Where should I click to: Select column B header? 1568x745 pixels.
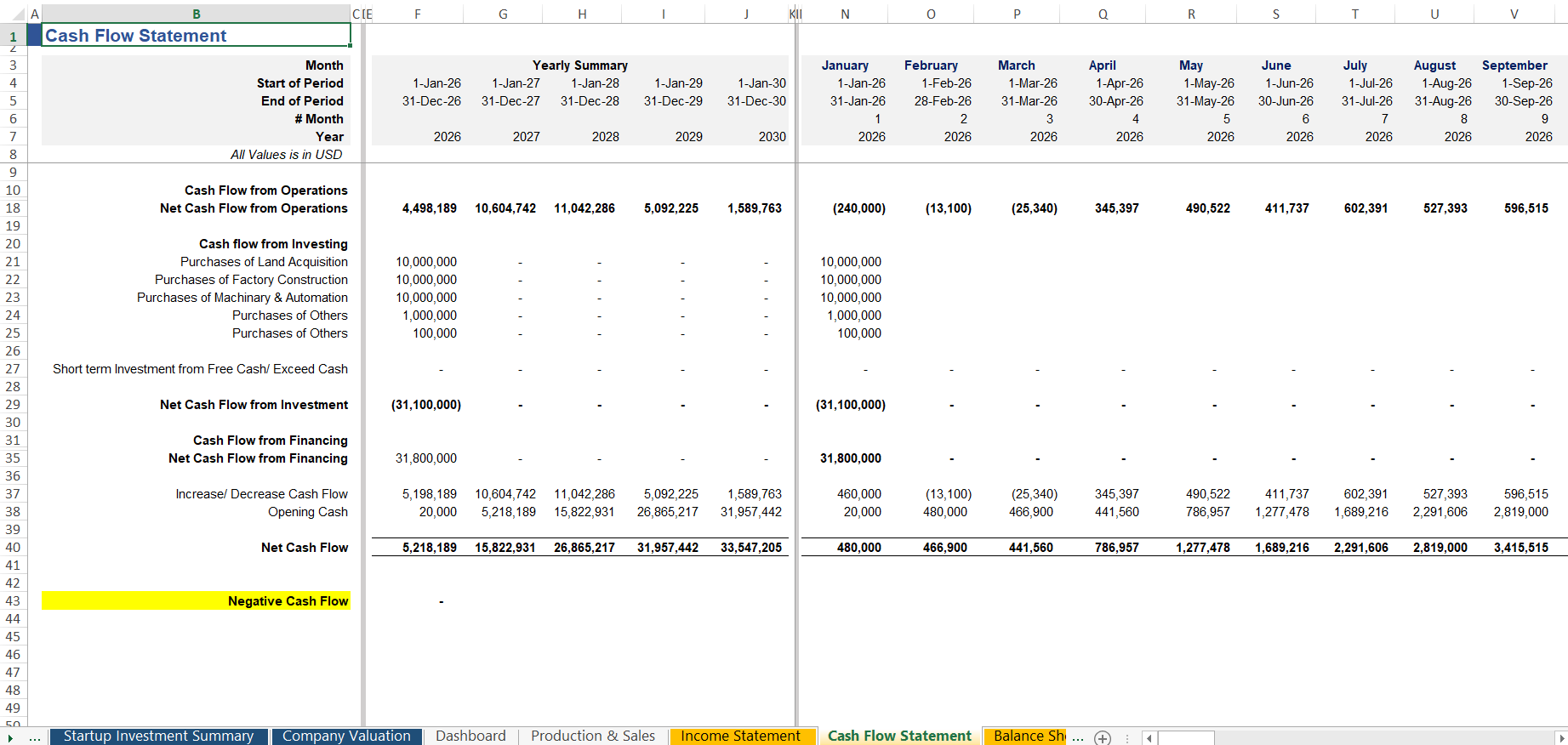click(x=197, y=14)
